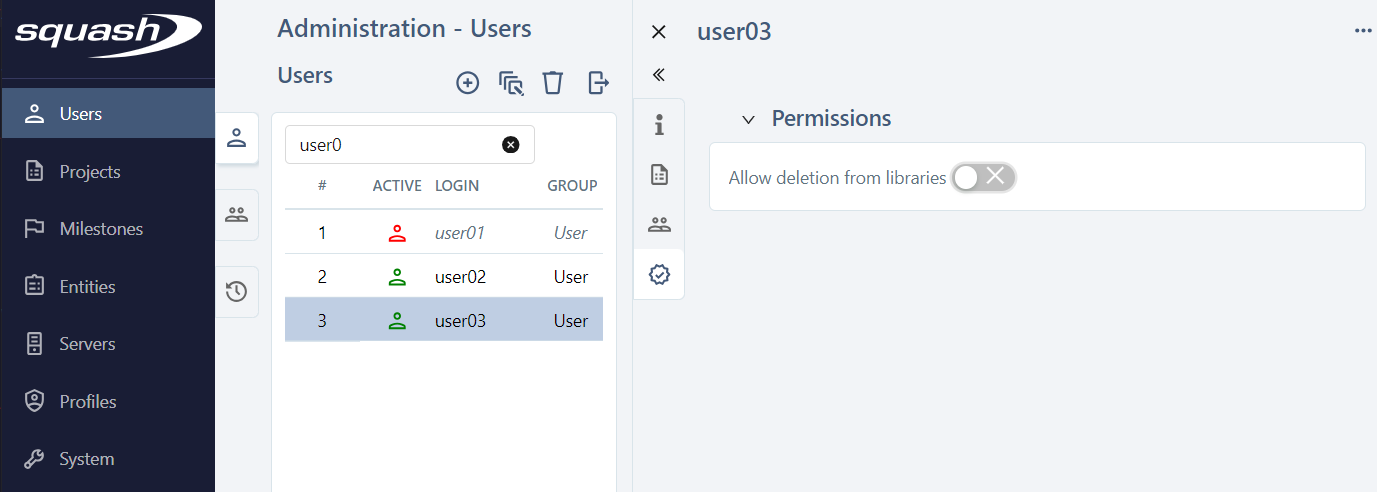Click the delete users trash icon

[x=553, y=83]
